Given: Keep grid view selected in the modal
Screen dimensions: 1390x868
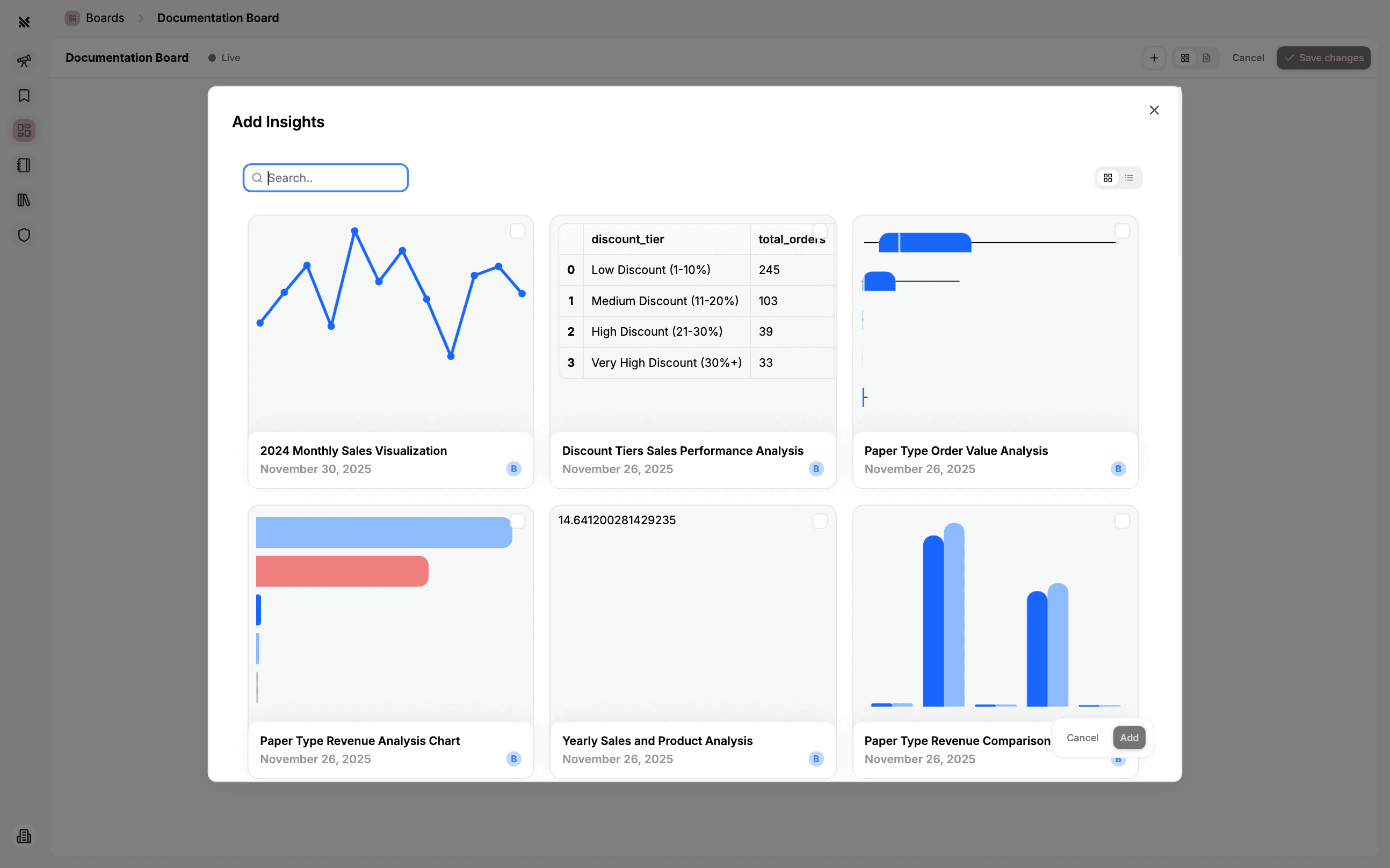Looking at the screenshot, I should point(1108,177).
